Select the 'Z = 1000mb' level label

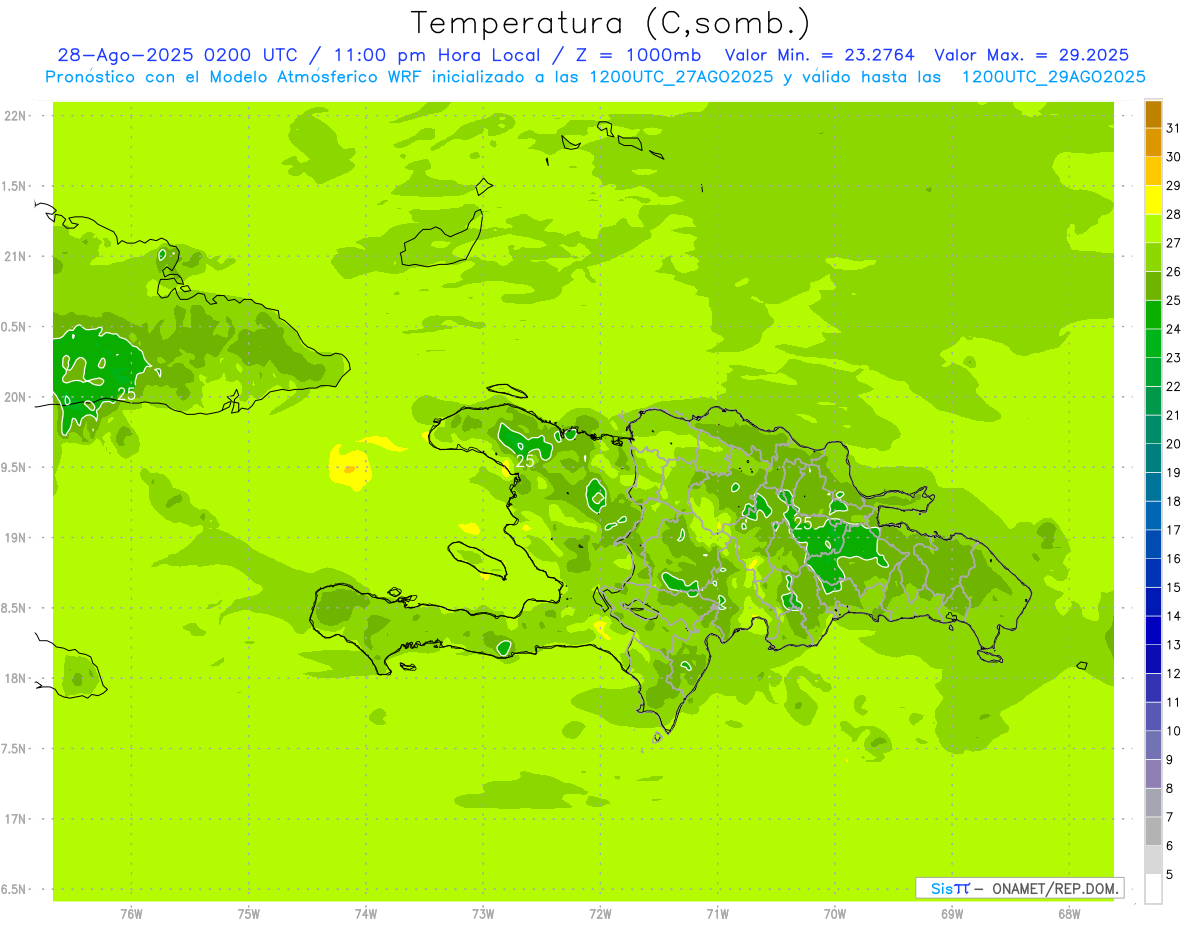650,55
